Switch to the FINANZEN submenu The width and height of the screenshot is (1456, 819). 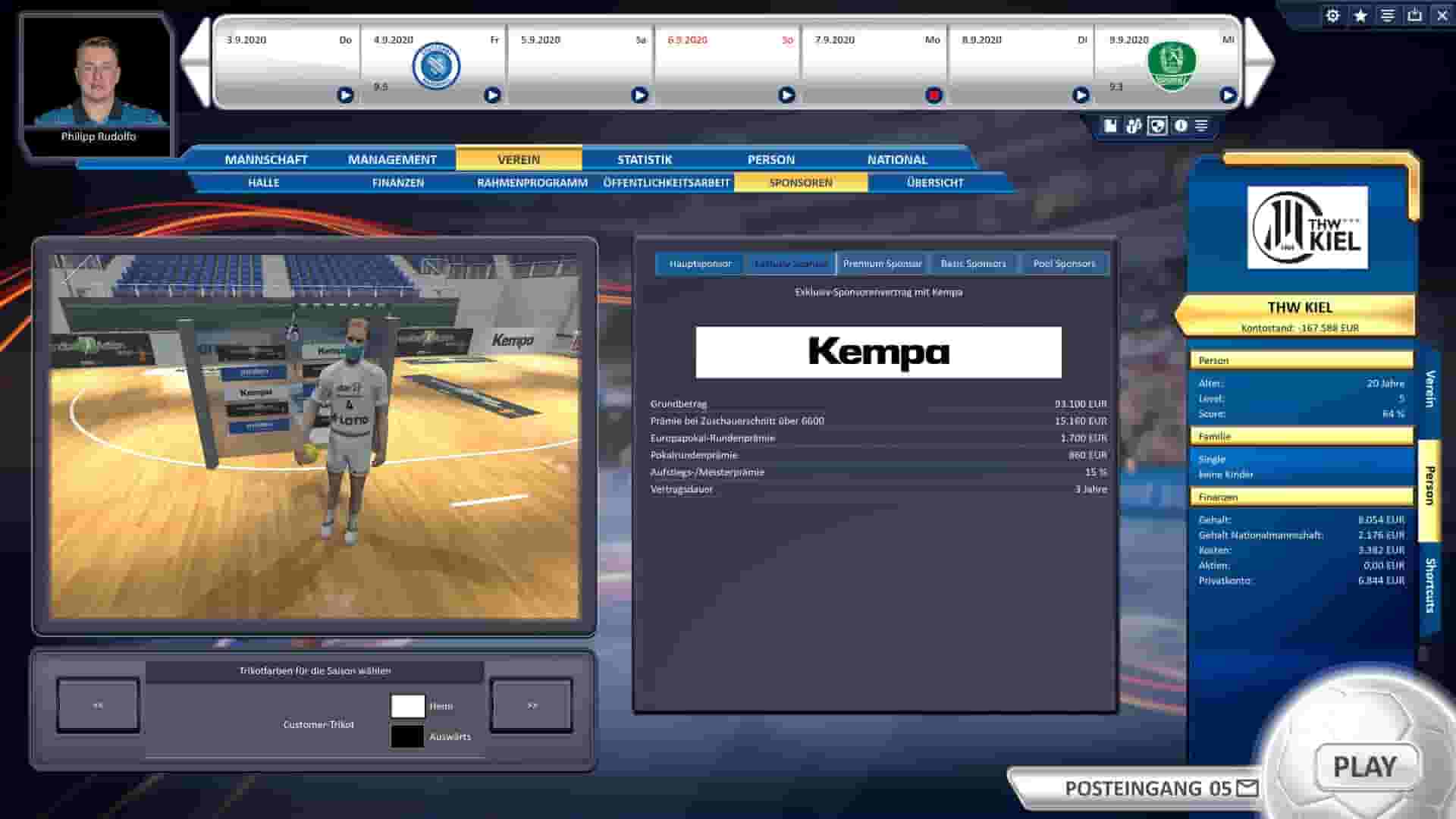pos(397,182)
